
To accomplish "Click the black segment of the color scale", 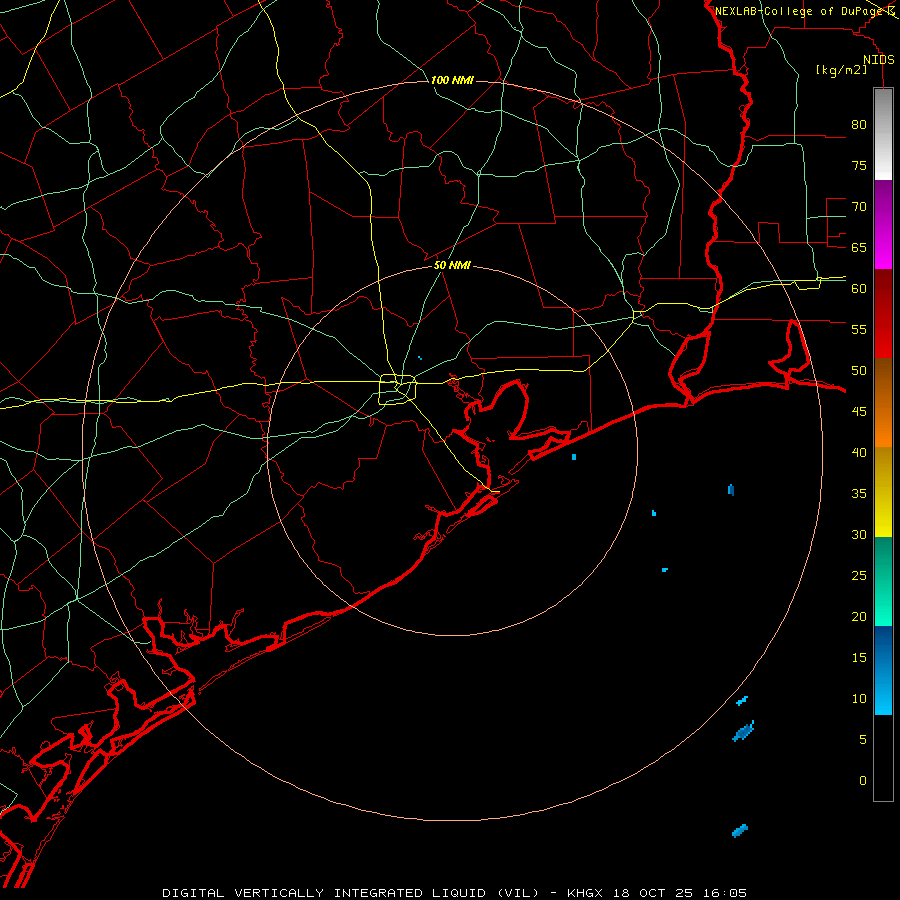I will 883,757.
